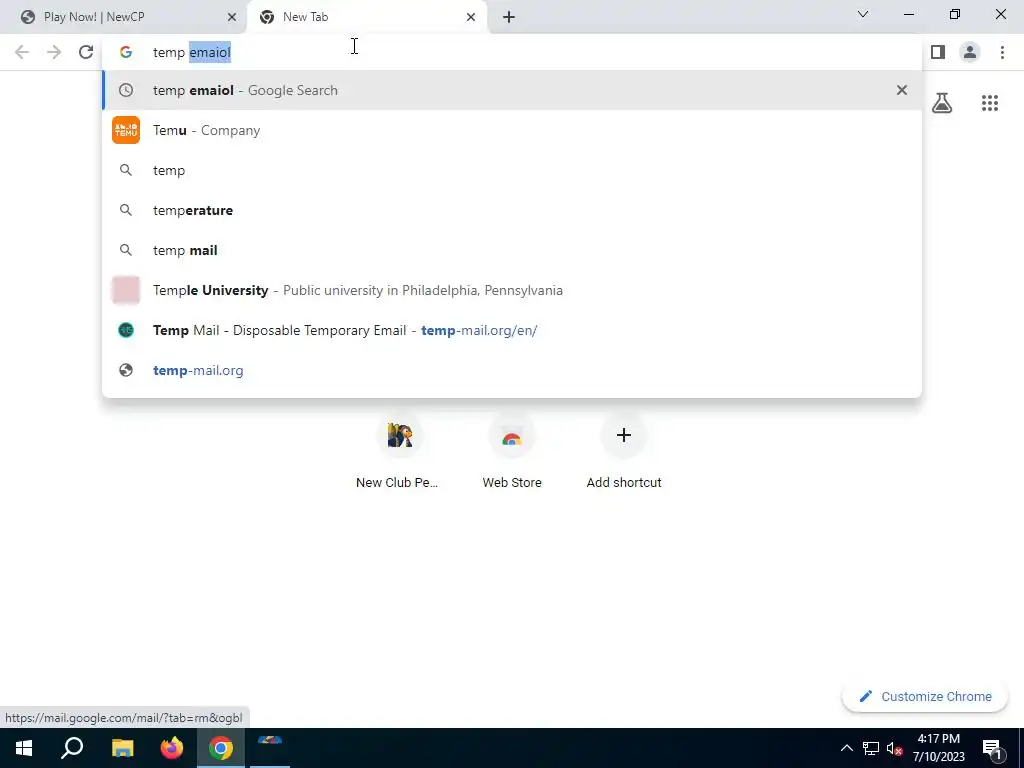This screenshot has height=768, width=1024.
Task: Click the last pinned app in taskbar
Action: (x=270, y=748)
